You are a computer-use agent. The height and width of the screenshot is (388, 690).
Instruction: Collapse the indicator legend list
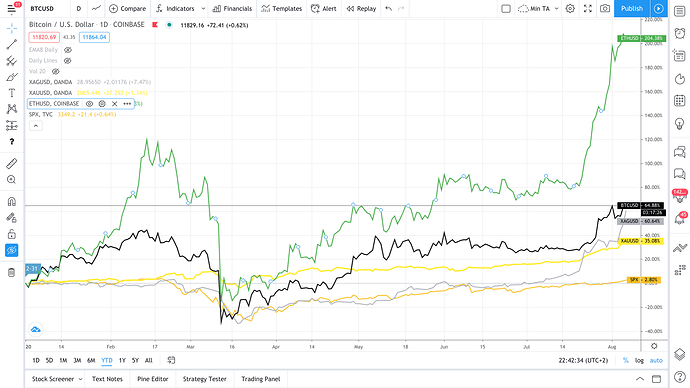(x=36, y=126)
